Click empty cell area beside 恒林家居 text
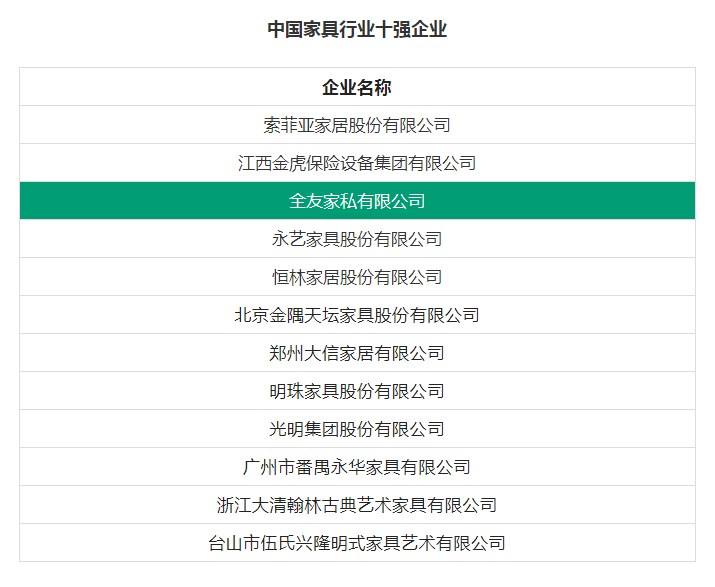 pos(570,277)
